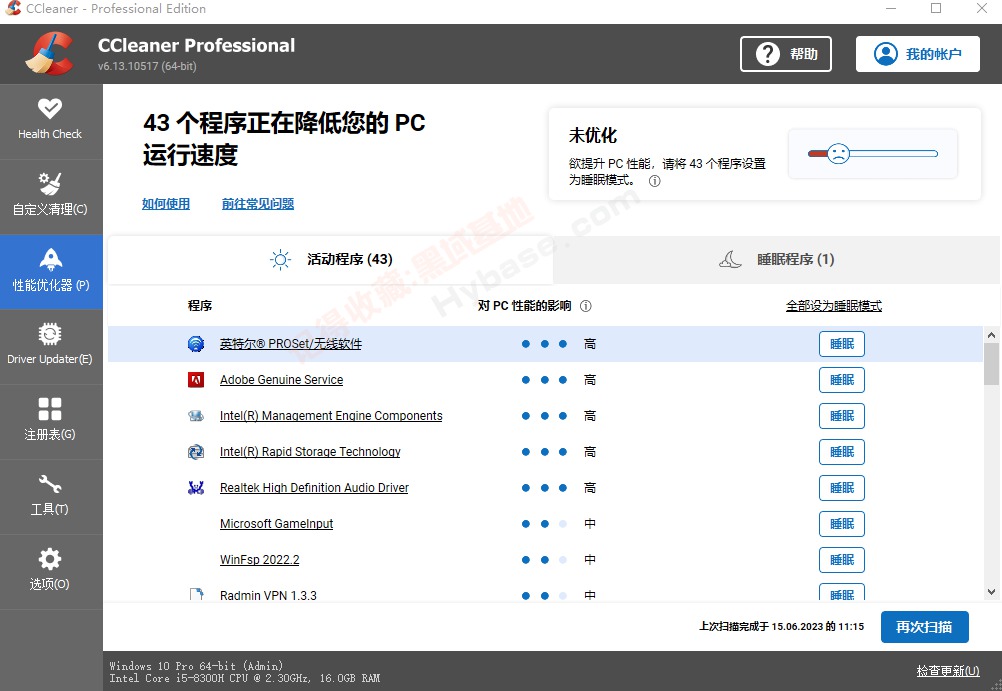Open Adobe Genuine Service link
The width and height of the screenshot is (1002, 691).
pyautogui.click(x=281, y=380)
